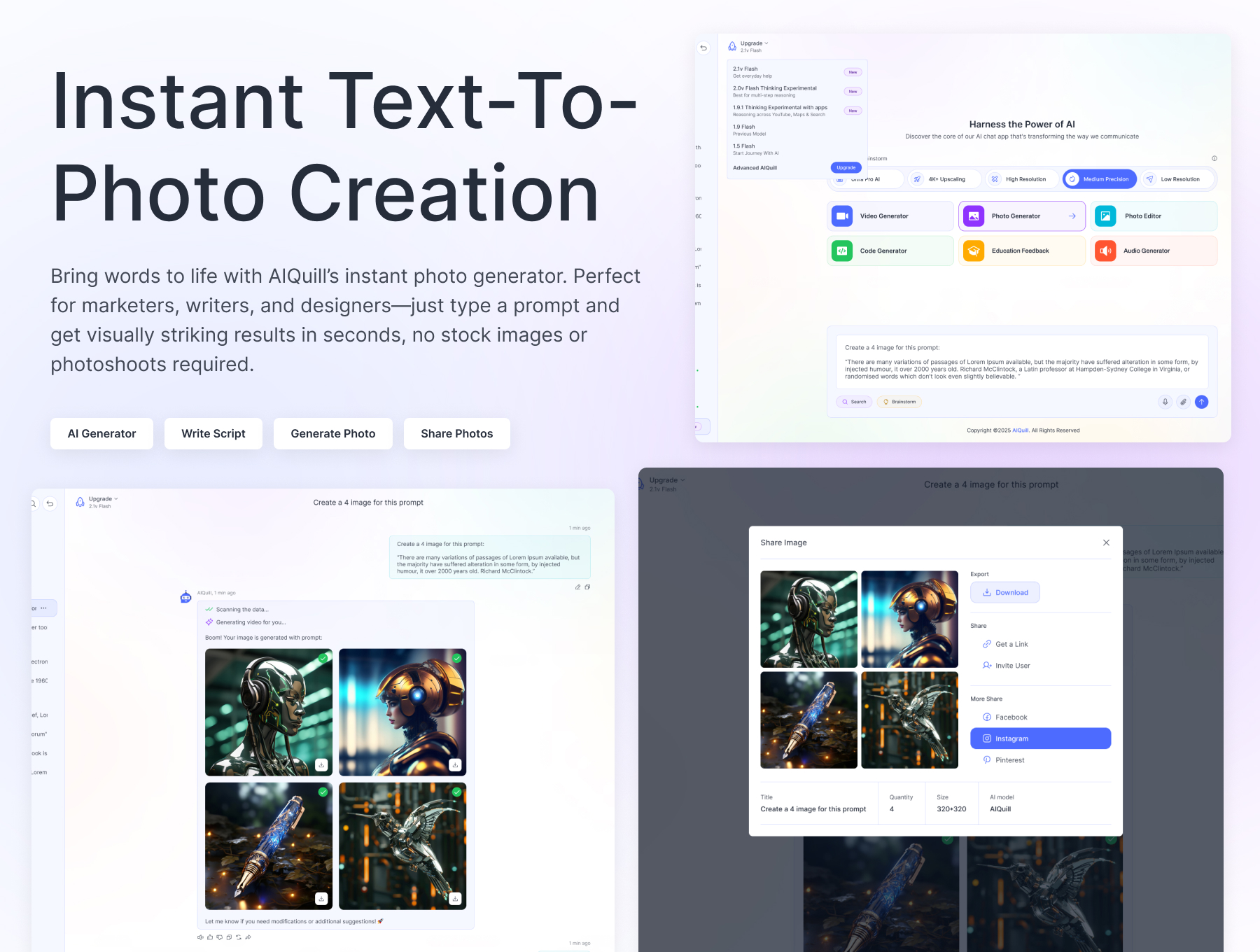Open the Photo Generator tool
The width and height of the screenshot is (1260, 952).
(1021, 216)
